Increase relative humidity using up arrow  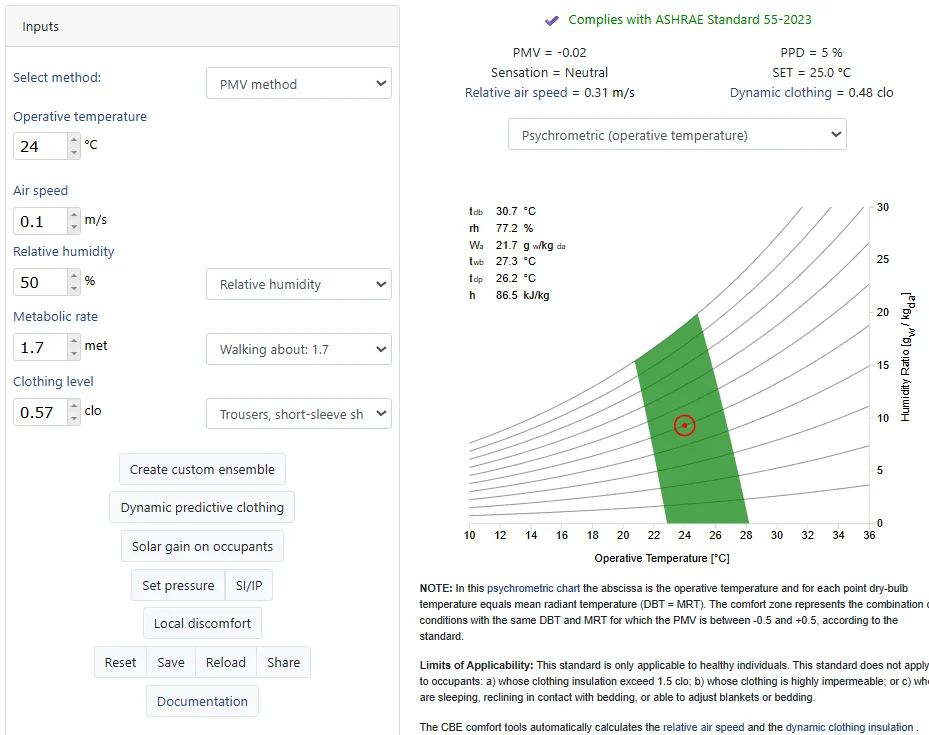pyautogui.click(x=73, y=276)
